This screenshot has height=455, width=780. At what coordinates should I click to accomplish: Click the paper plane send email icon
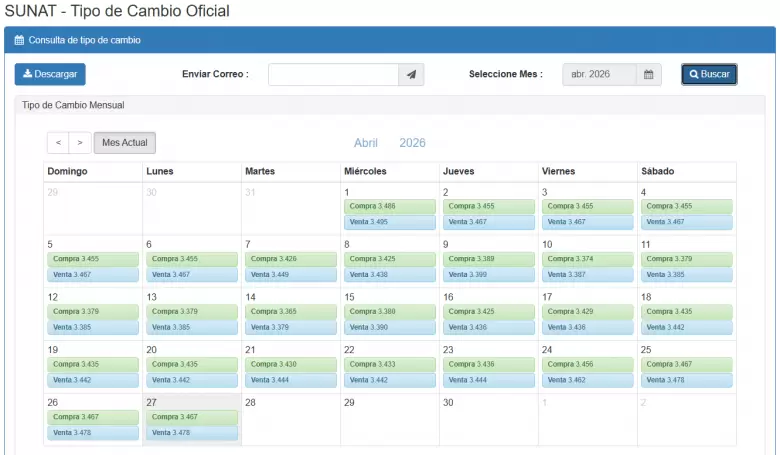click(411, 75)
